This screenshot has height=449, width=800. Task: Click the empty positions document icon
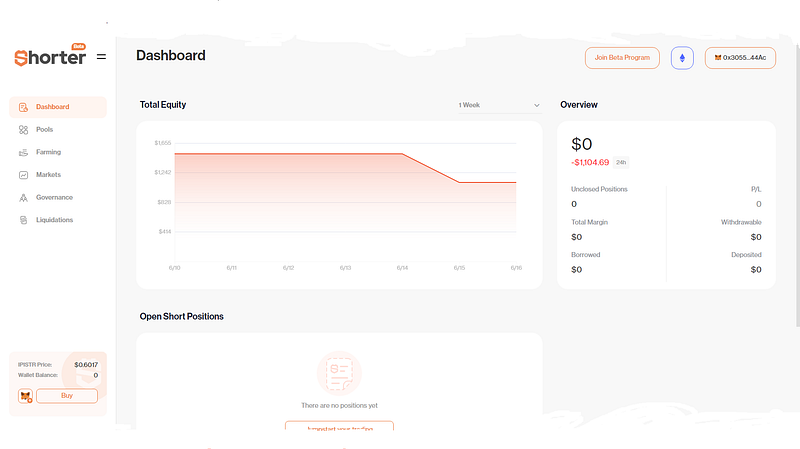[339, 374]
